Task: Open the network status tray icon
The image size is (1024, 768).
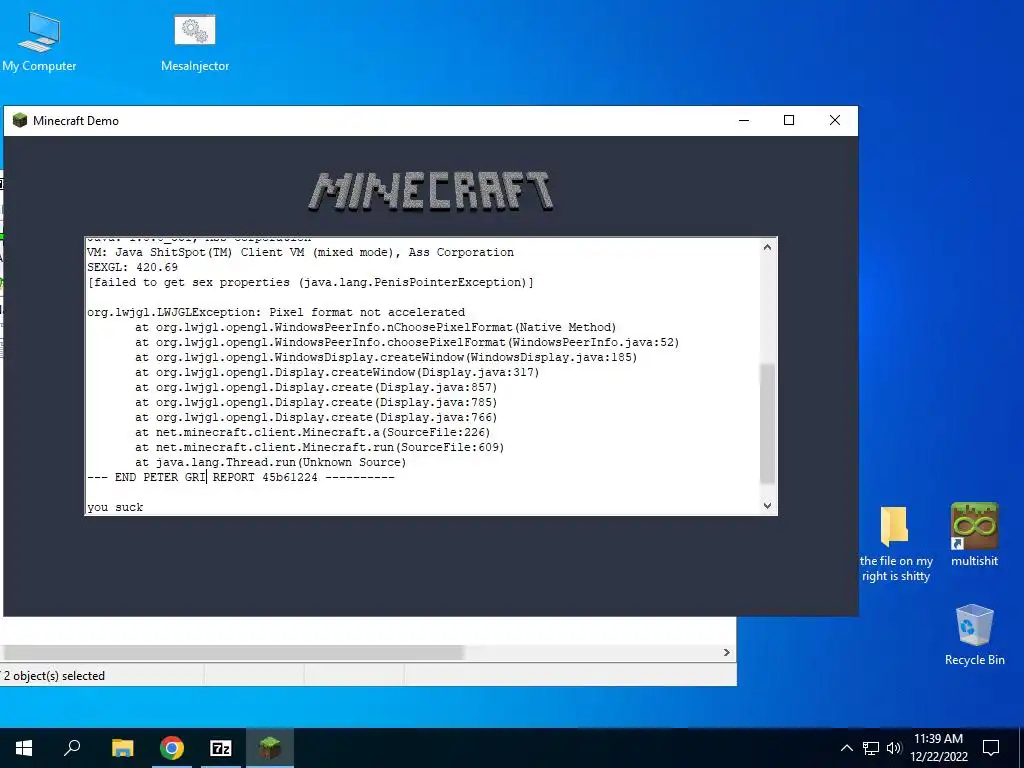Action: click(x=871, y=748)
